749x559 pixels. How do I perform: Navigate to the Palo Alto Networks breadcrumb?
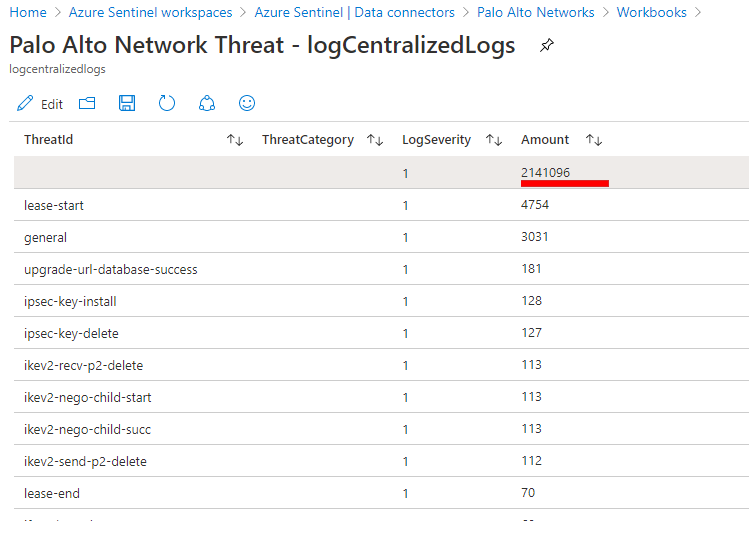[535, 12]
